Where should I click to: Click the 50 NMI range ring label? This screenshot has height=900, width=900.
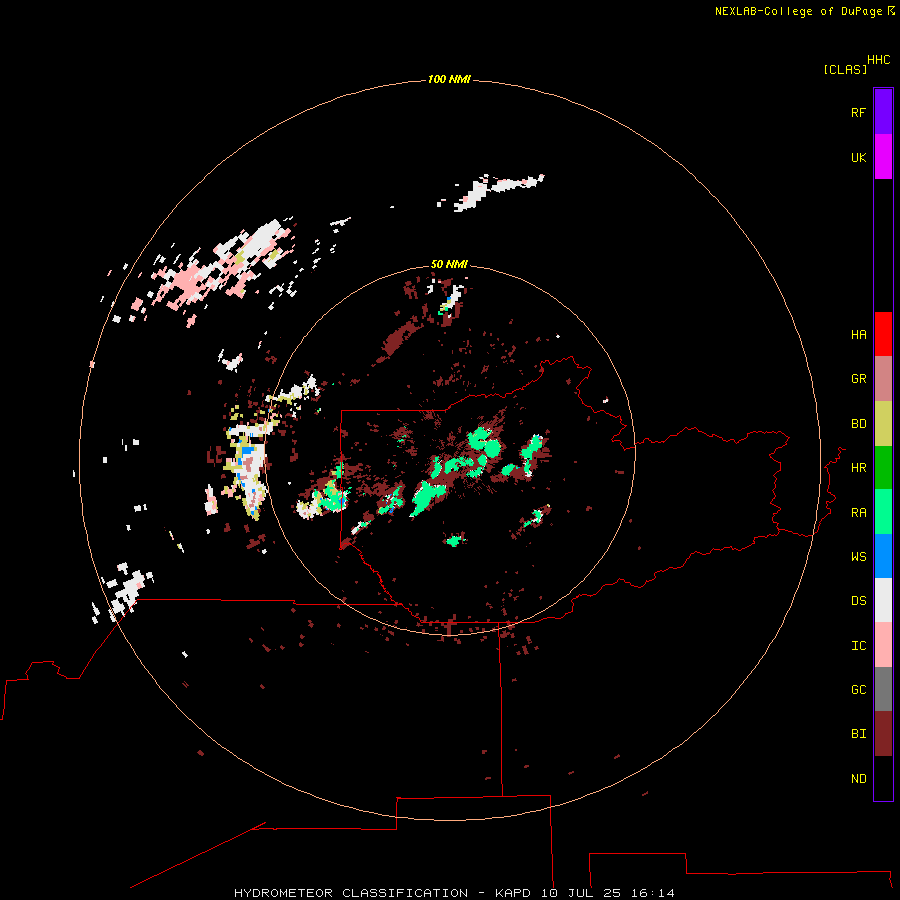tap(449, 264)
